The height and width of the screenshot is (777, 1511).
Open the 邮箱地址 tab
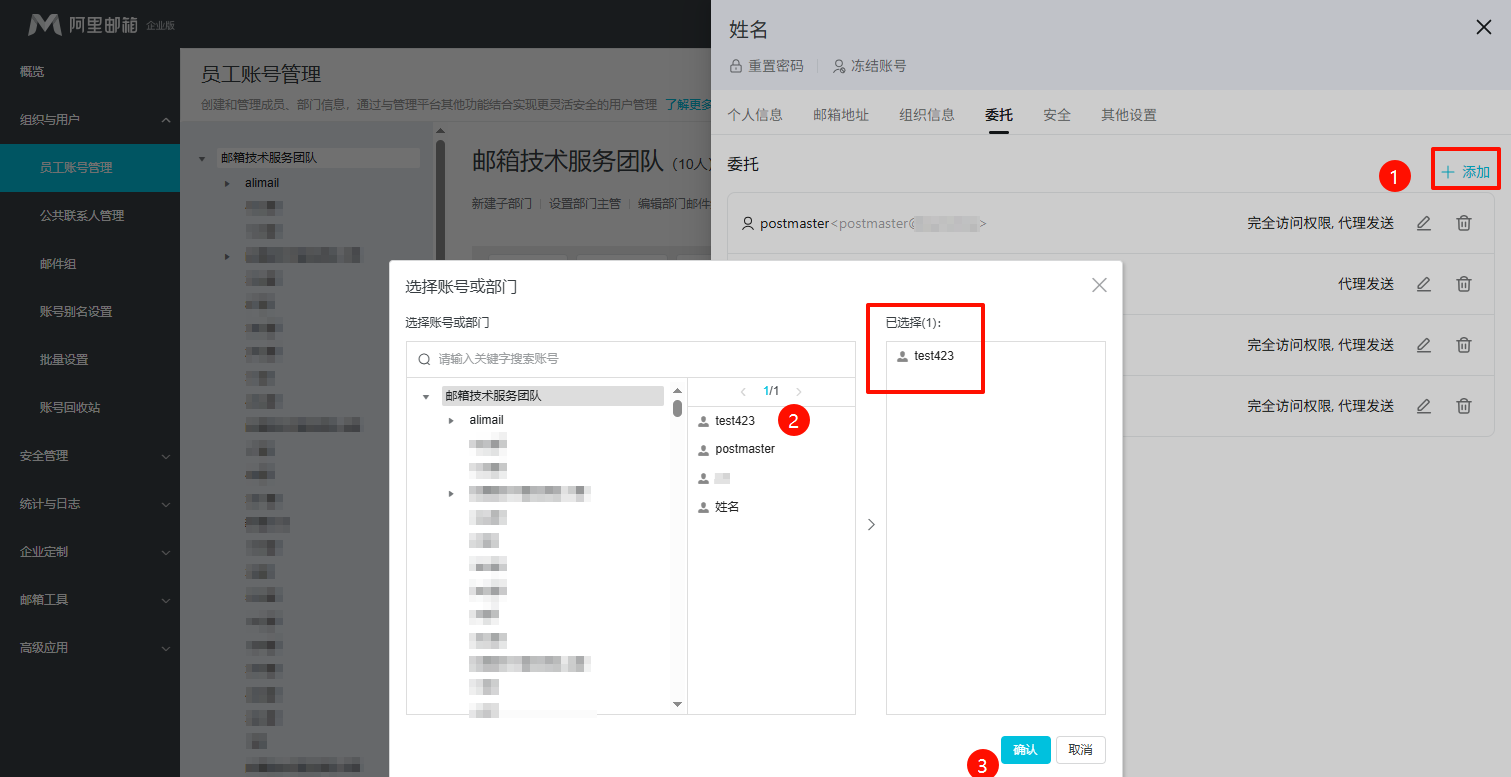[x=841, y=114]
